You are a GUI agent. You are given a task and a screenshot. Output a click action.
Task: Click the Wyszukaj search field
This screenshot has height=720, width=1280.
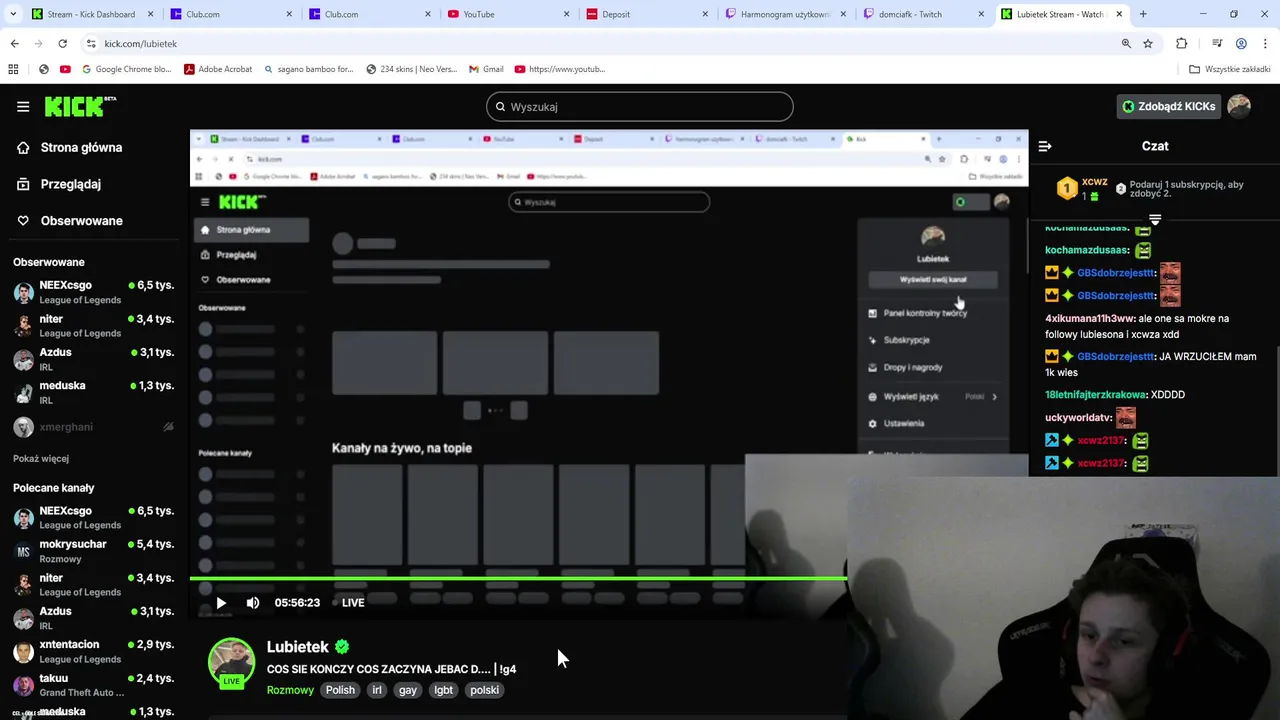click(x=640, y=106)
